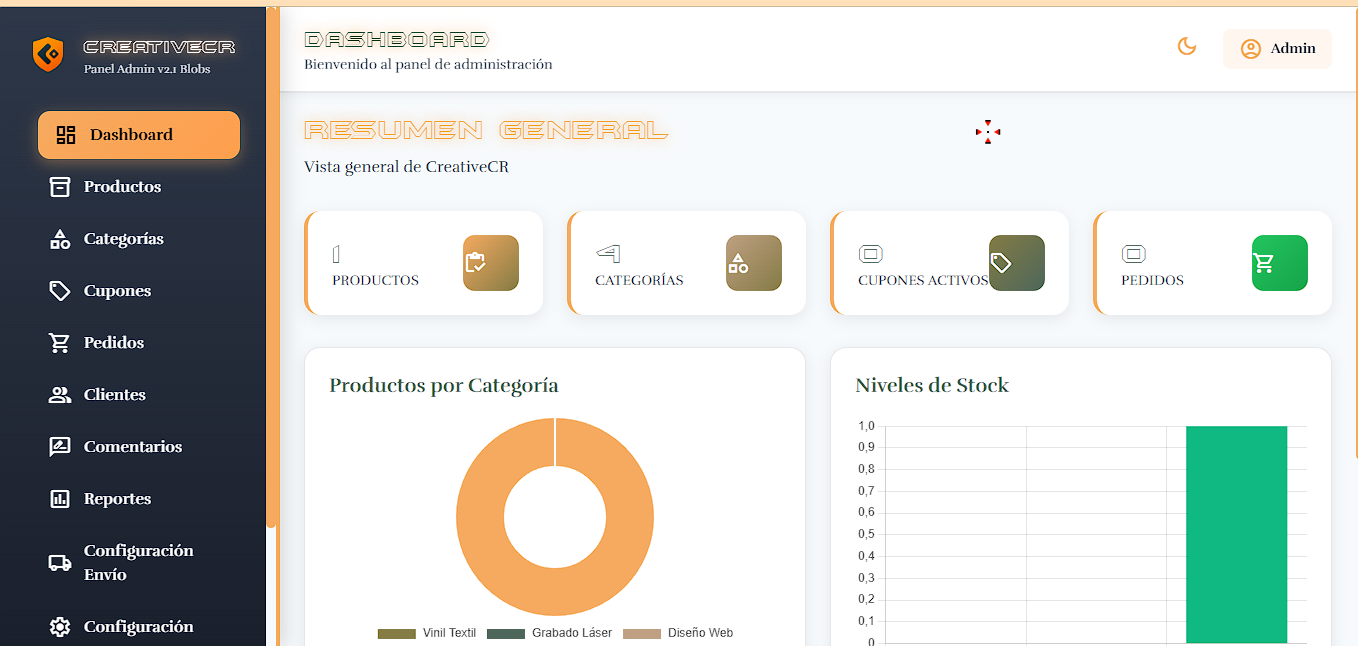Click the Diseño Web legend color swatch
The image size is (1358, 646).
point(641,633)
